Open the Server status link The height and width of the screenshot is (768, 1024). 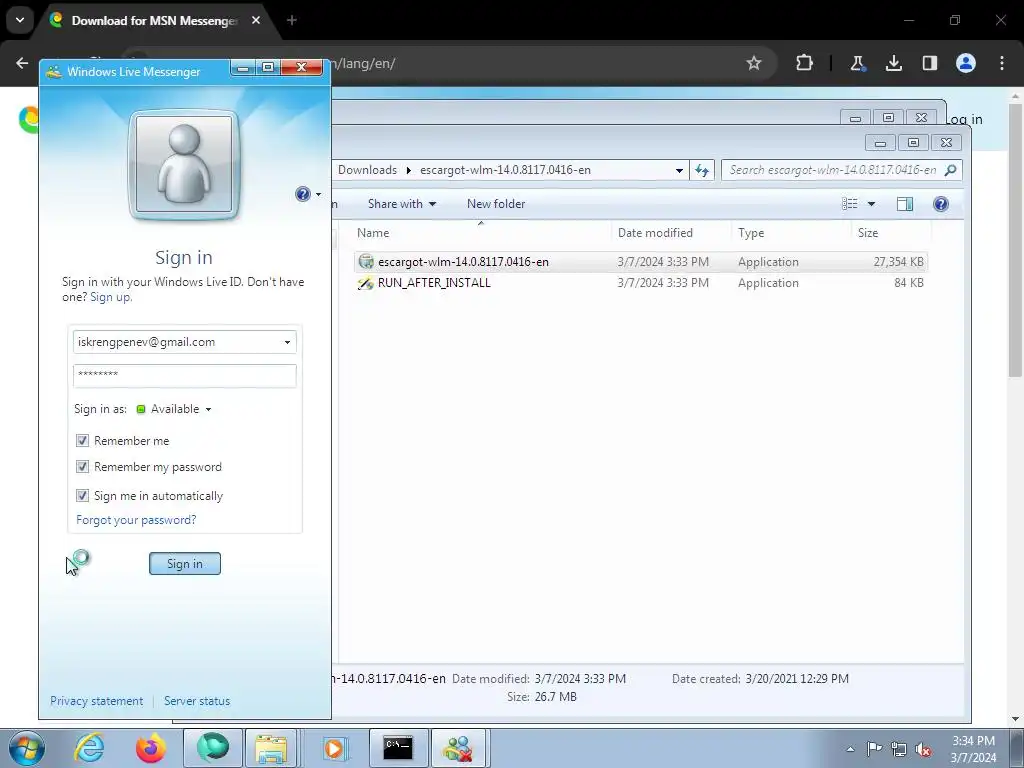(x=197, y=701)
